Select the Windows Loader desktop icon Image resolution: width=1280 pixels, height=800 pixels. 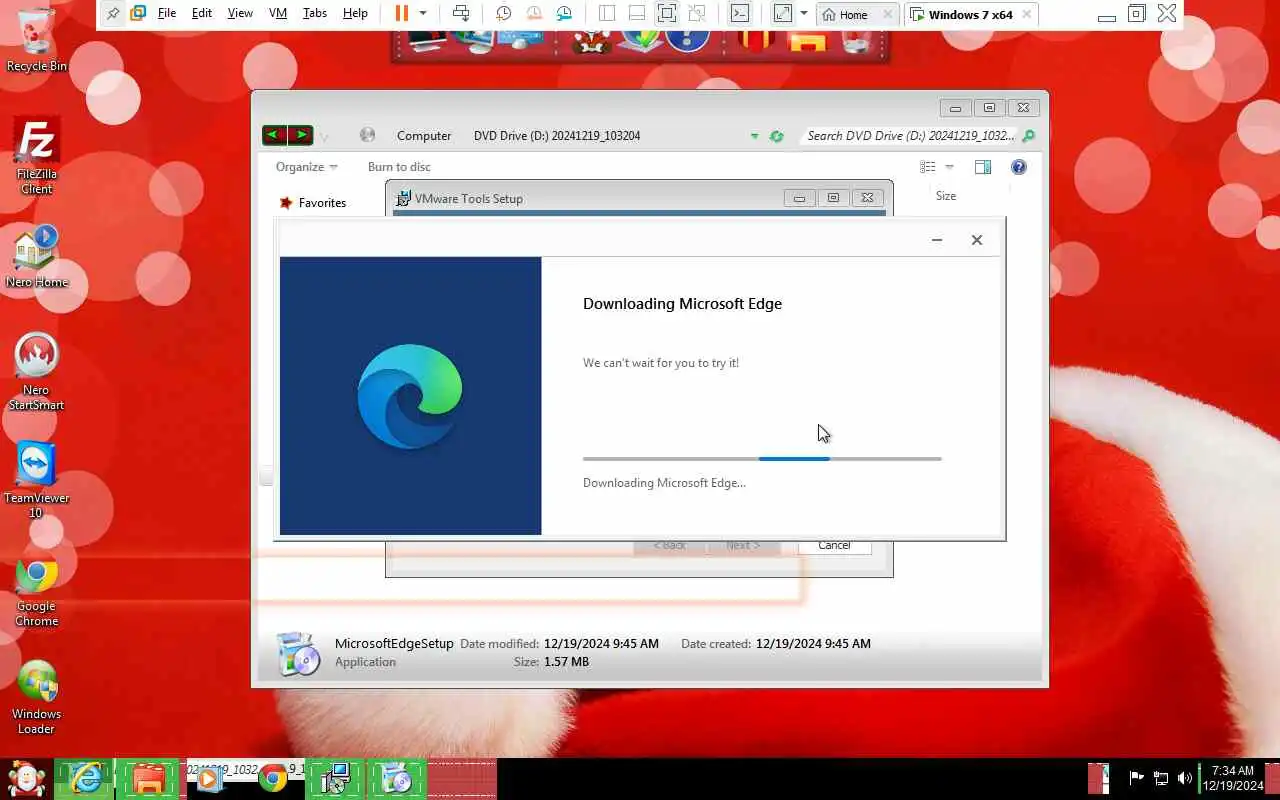(x=36, y=697)
